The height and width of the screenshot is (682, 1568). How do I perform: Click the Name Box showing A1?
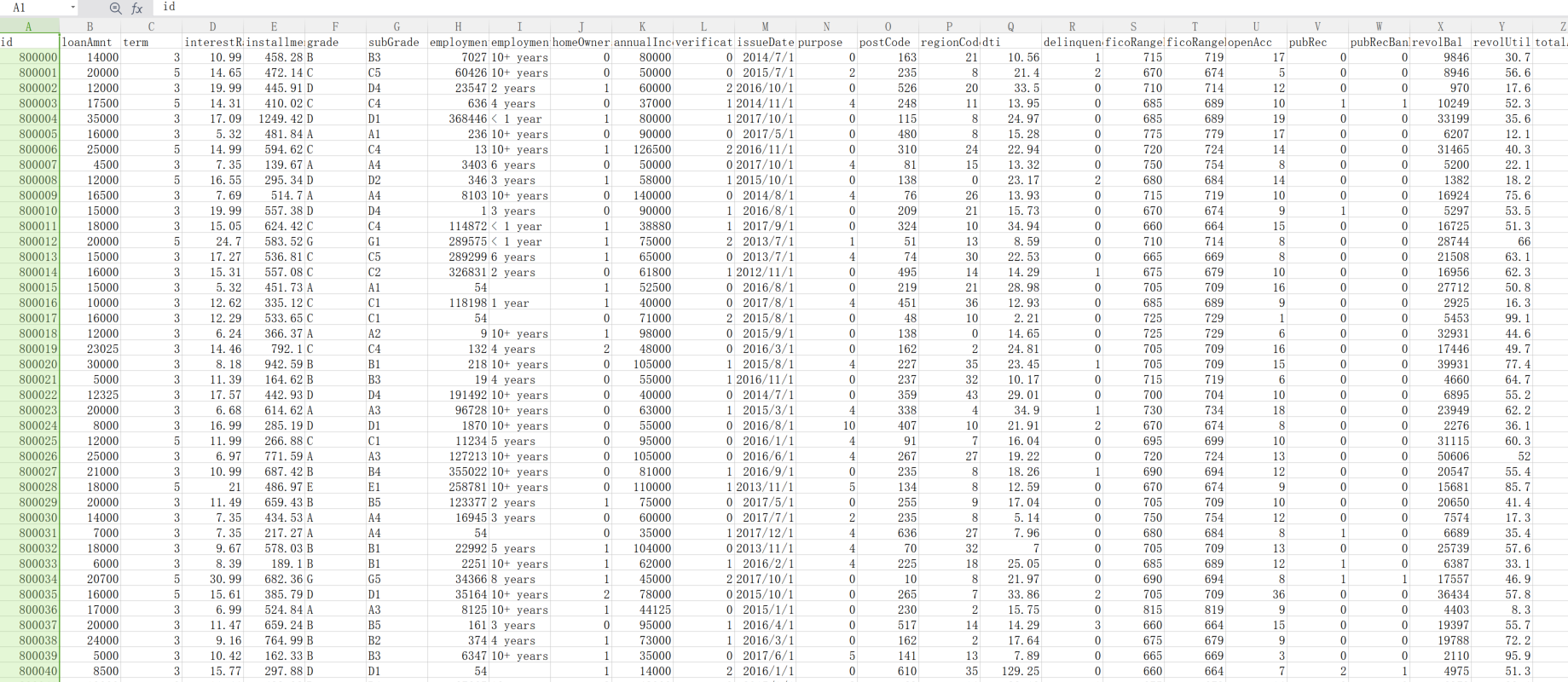click(x=34, y=8)
